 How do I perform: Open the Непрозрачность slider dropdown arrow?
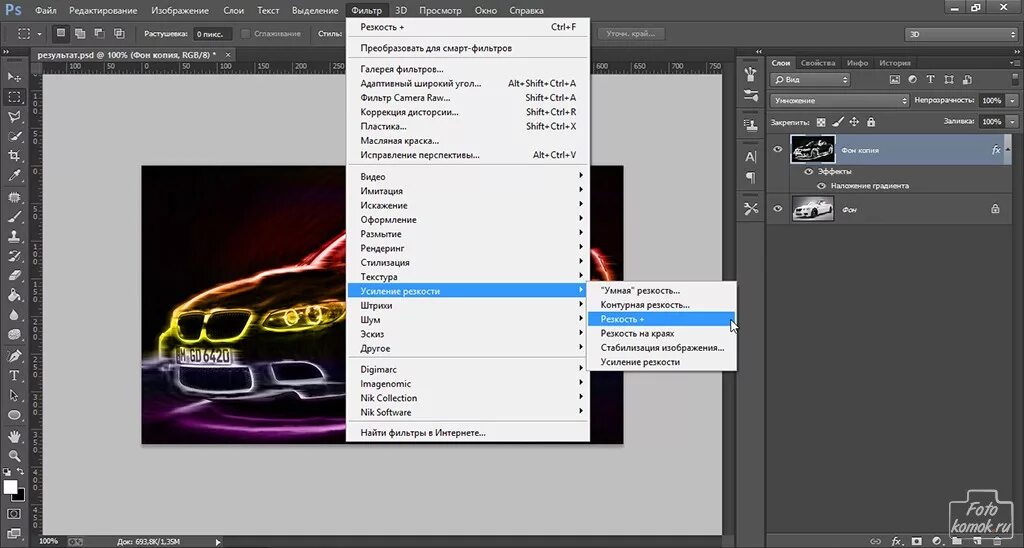[1012, 101]
